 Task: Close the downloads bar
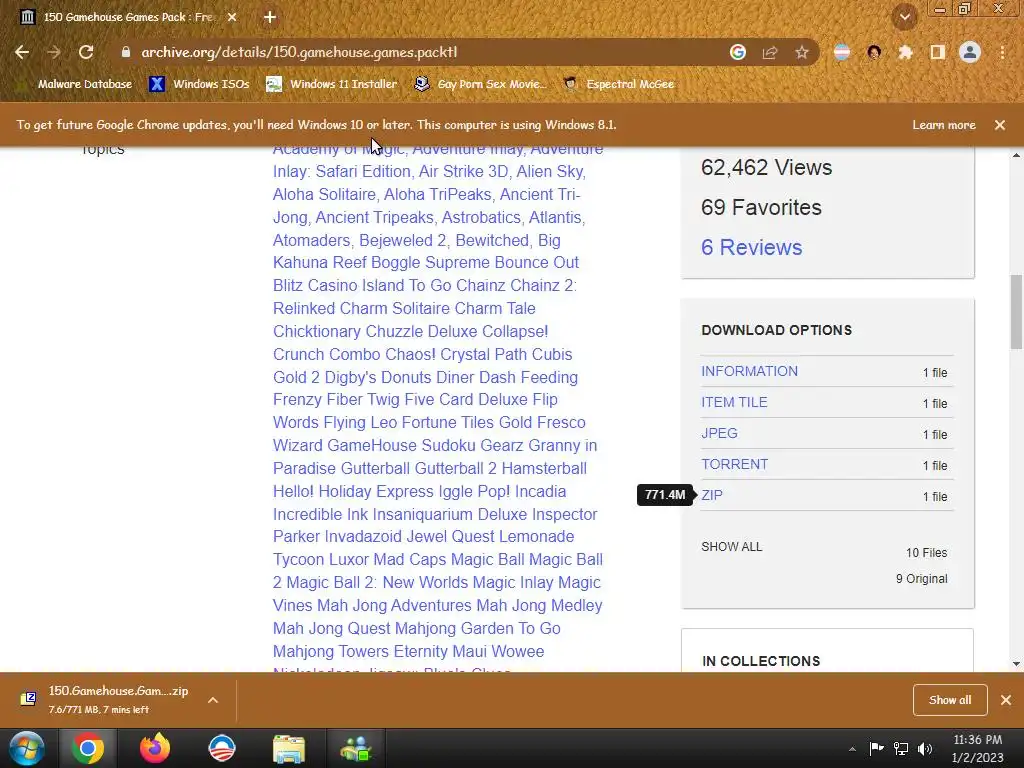[x=1006, y=700]
